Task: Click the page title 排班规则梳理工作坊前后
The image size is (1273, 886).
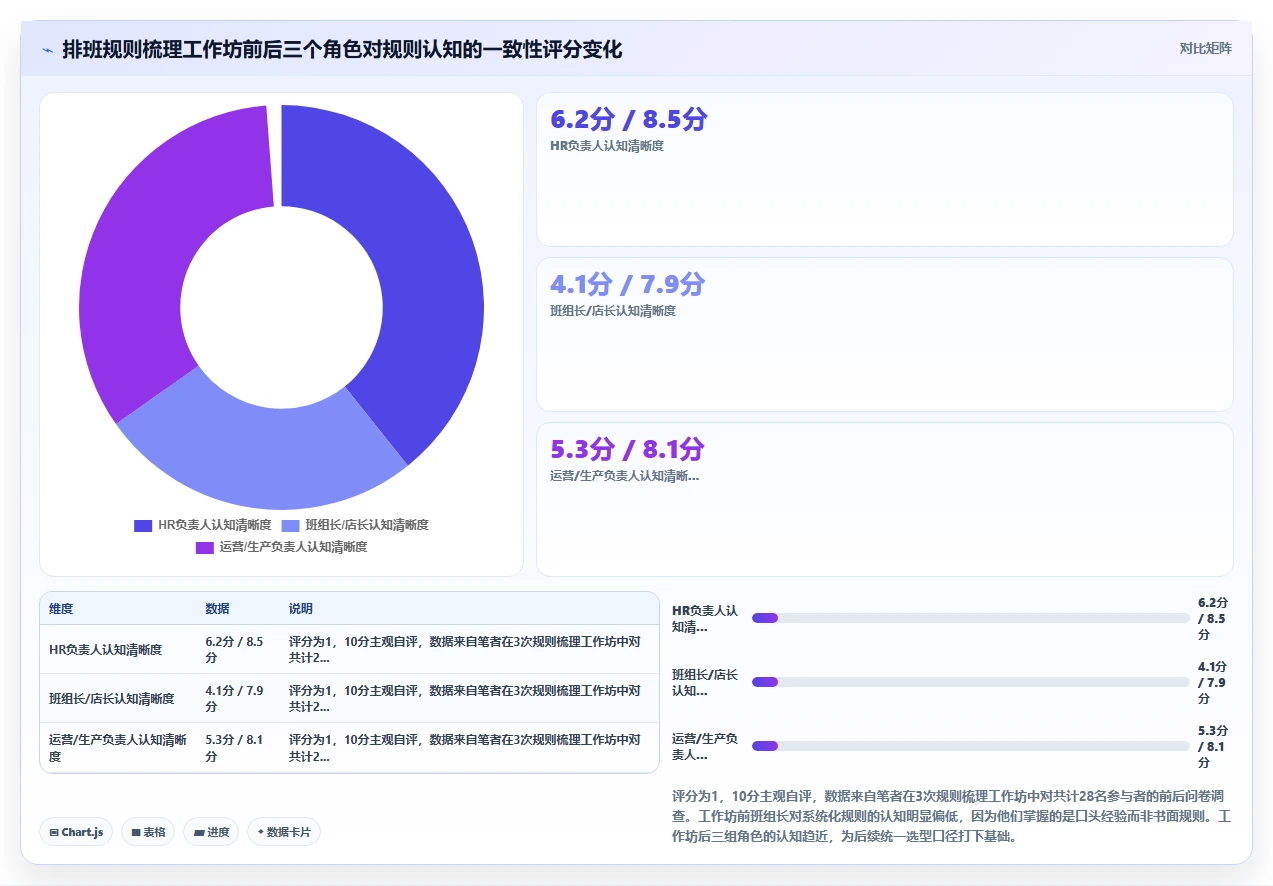Action: (342, 49)
